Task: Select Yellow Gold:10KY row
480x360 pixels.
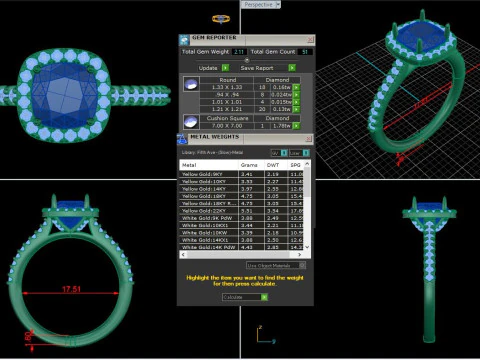Action: click(242, 181)
